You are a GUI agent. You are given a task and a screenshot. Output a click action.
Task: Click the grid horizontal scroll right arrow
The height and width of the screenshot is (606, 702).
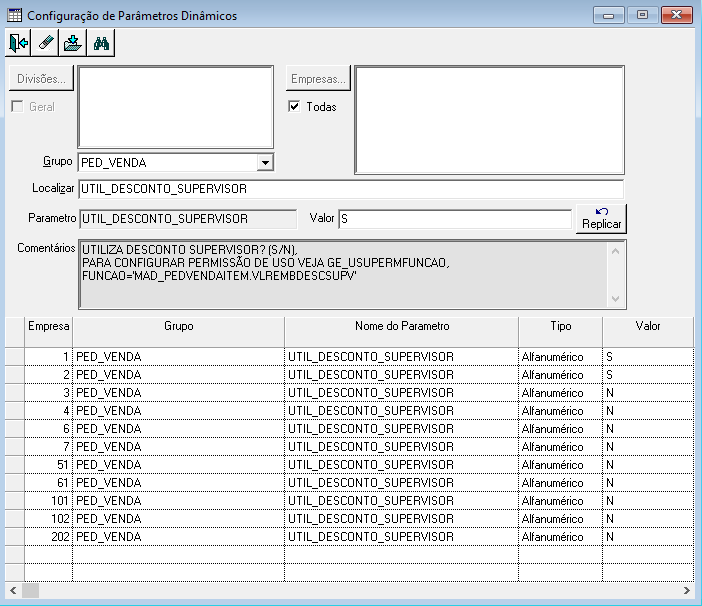point(687,590)
